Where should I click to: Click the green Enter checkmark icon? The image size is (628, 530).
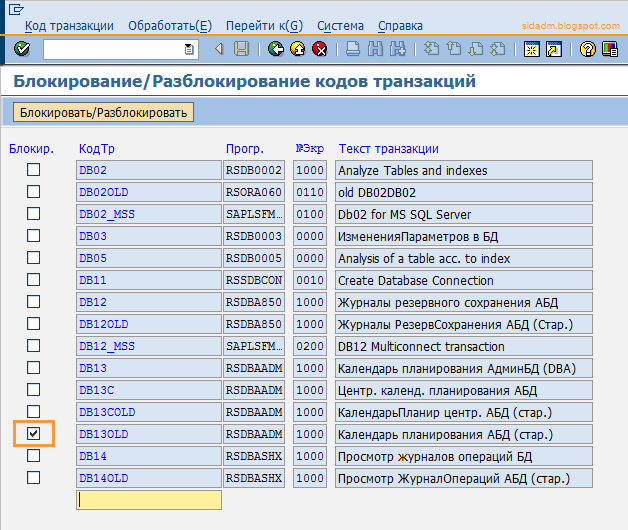pyautogui.click(x=22, y=49)
